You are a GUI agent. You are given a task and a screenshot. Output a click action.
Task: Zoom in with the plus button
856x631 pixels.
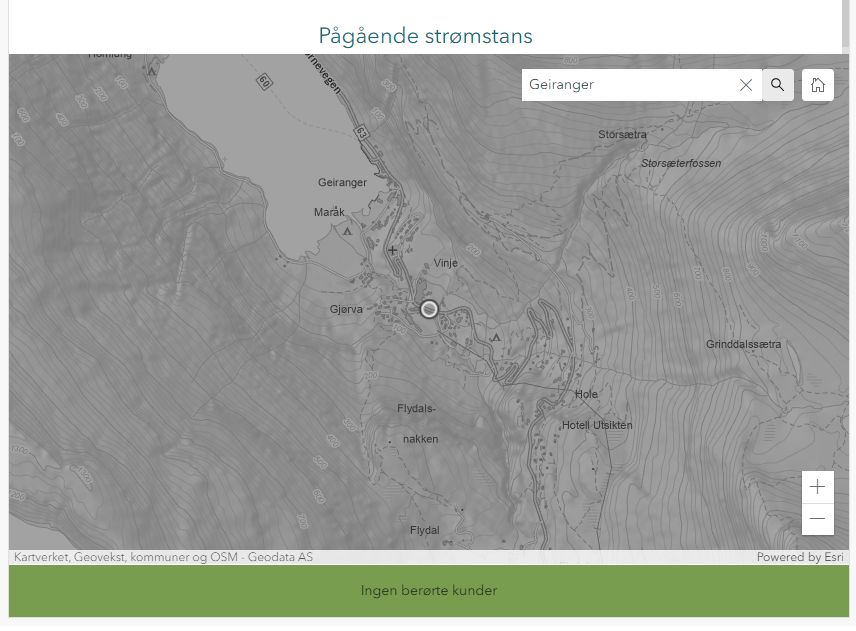point(817,487)
